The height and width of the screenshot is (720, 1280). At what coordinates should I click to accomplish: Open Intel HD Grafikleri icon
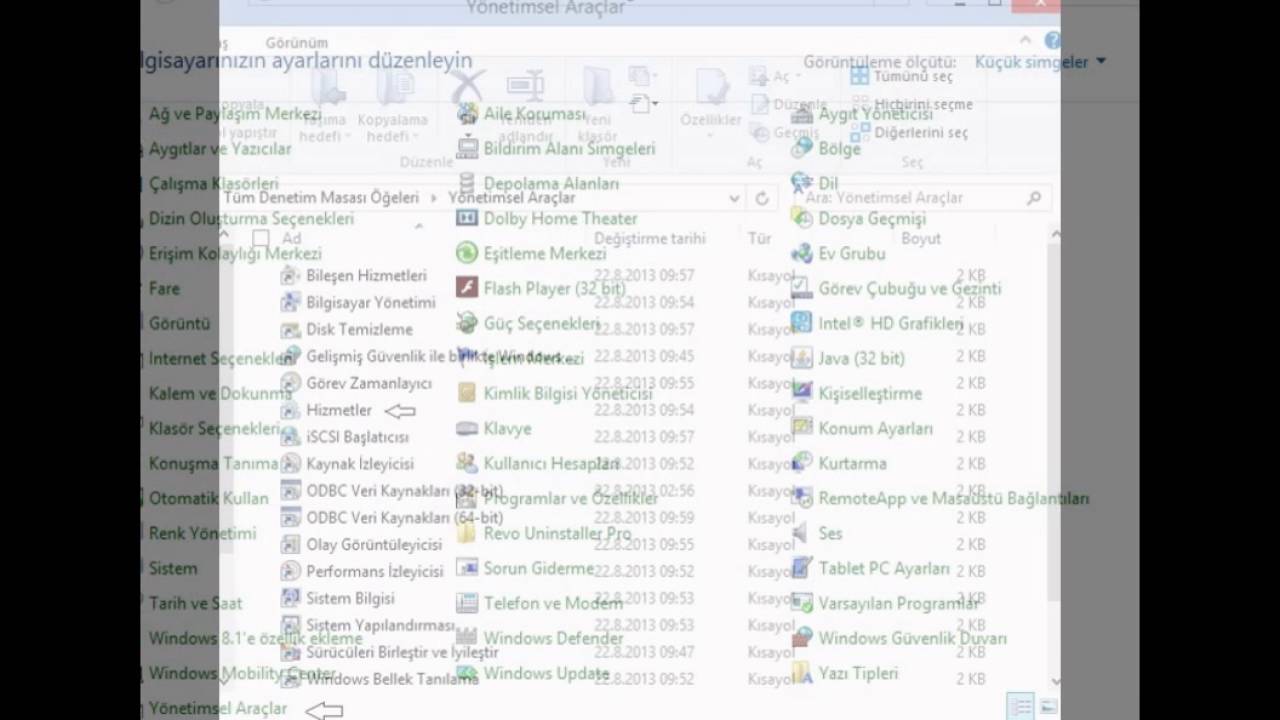(x=801, y=323)
